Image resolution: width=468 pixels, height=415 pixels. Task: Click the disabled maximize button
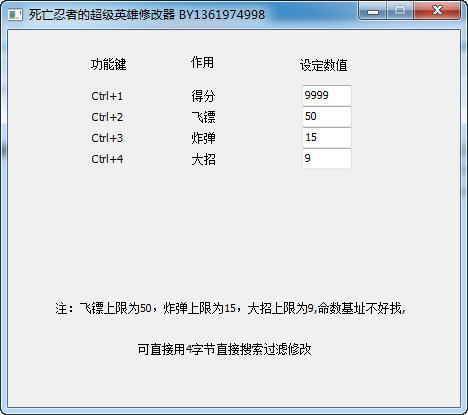pyautogui.click(x=400, y=11)
